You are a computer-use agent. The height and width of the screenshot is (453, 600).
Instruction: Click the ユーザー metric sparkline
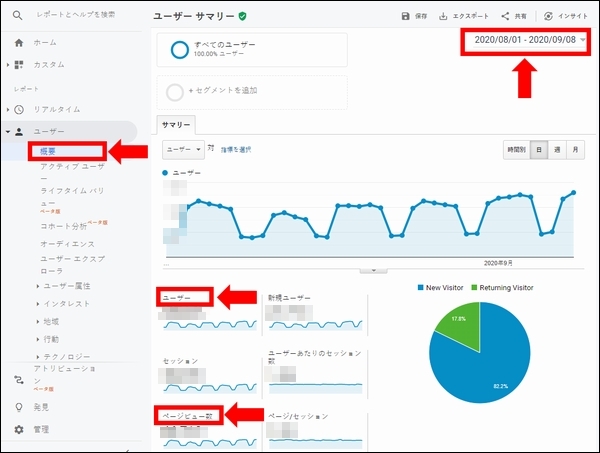(210, 325)
